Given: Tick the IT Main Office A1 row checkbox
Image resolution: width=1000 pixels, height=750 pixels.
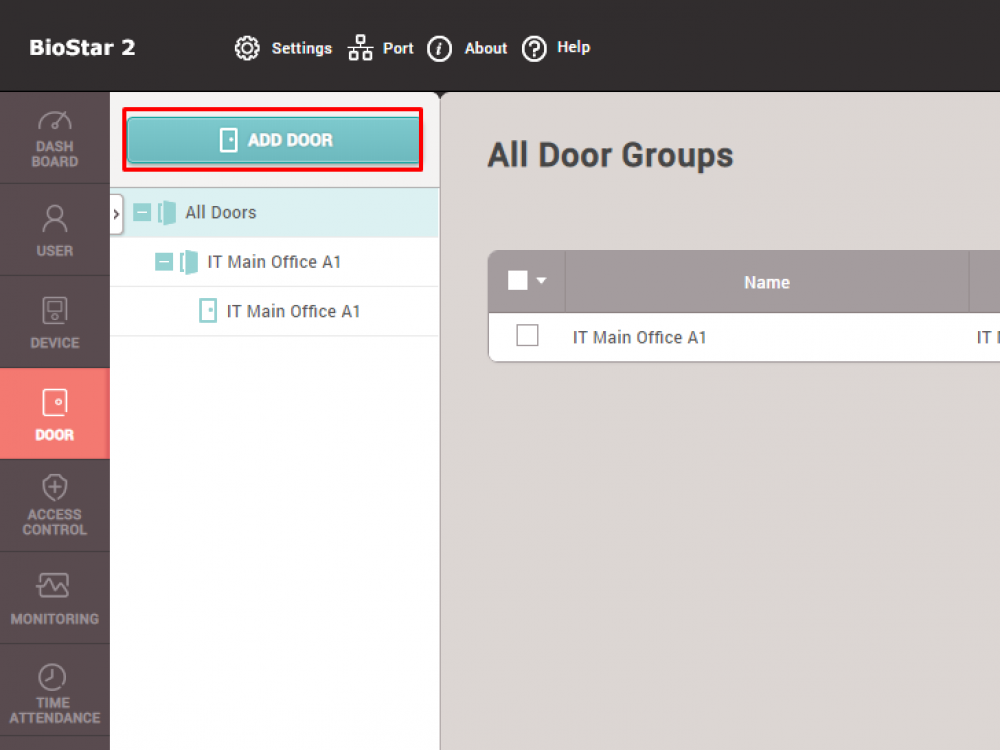Looking at the screenshot, I should pos(527,336).
